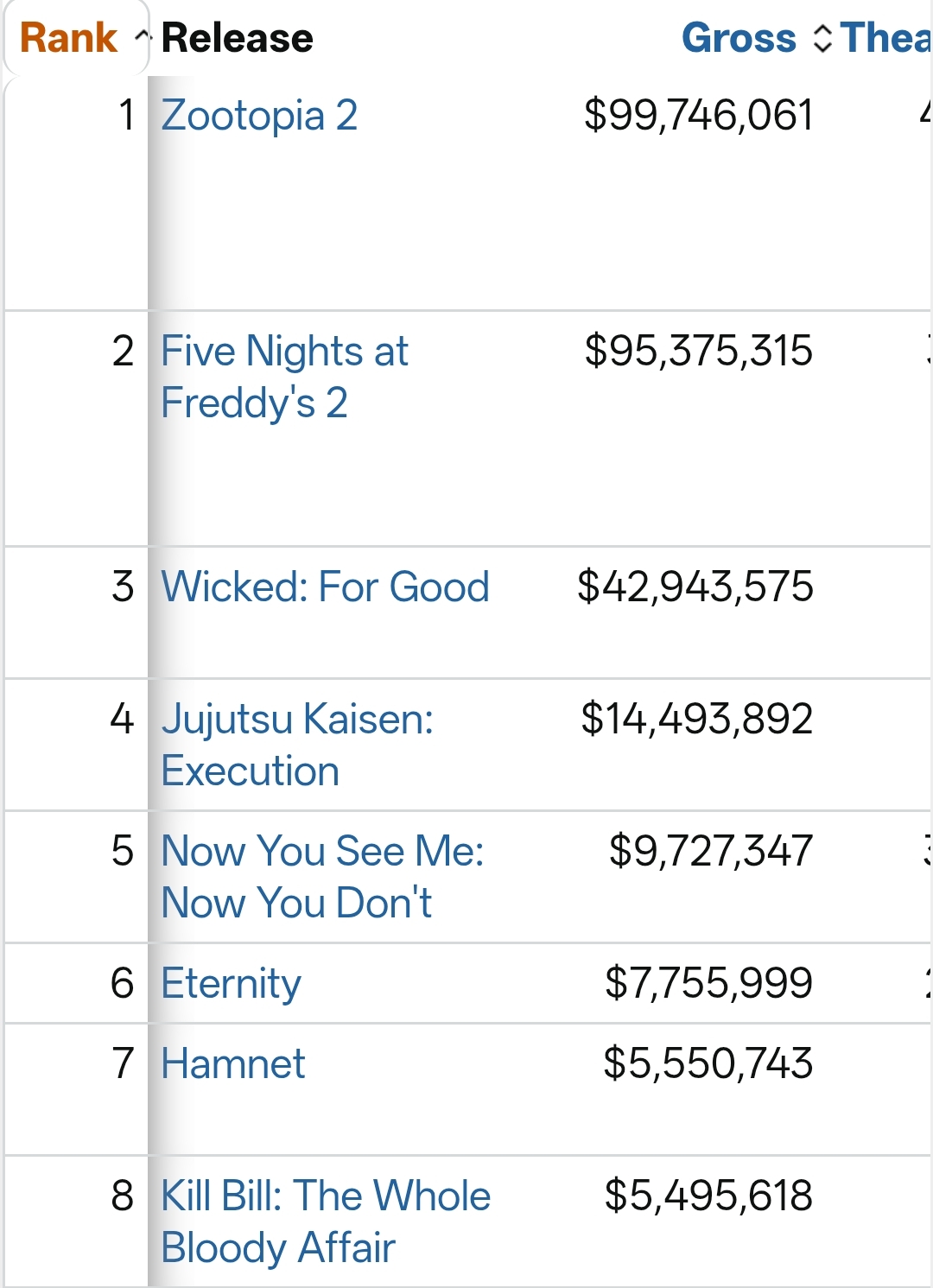This screenshot has width=933, height=1288.
Task: Click the rank 8 cell
Action: [x=123, y=1196]
